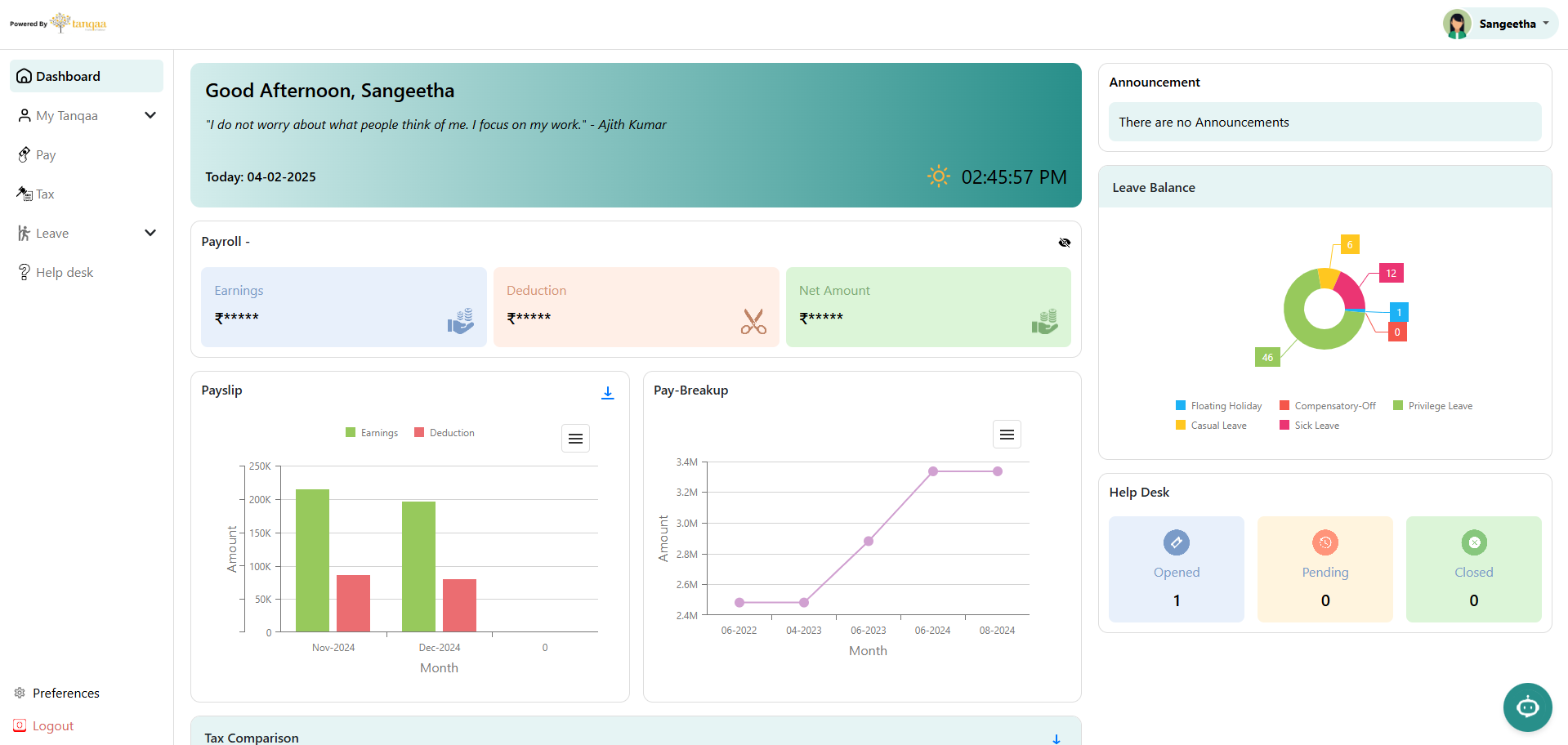Viewport: 1568px width, 745px height.
Task: Click the Tanqaa logo in header
Action: pos(79,23)
